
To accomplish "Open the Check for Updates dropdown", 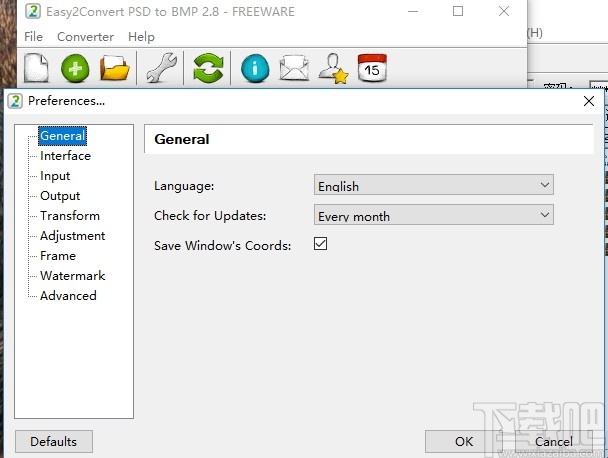I will pos(434,215).
